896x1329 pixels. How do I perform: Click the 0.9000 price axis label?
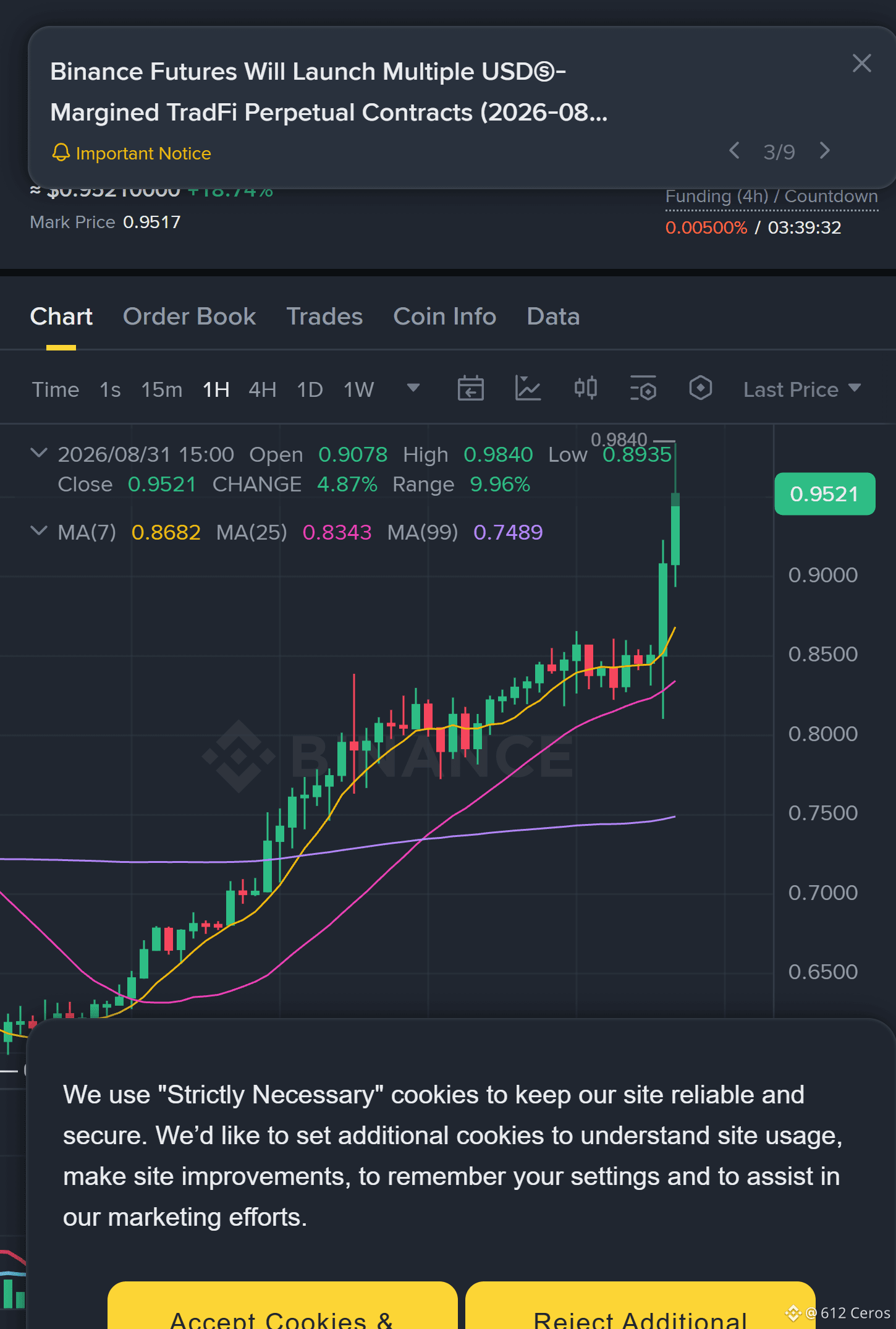[x=823, y=575]
